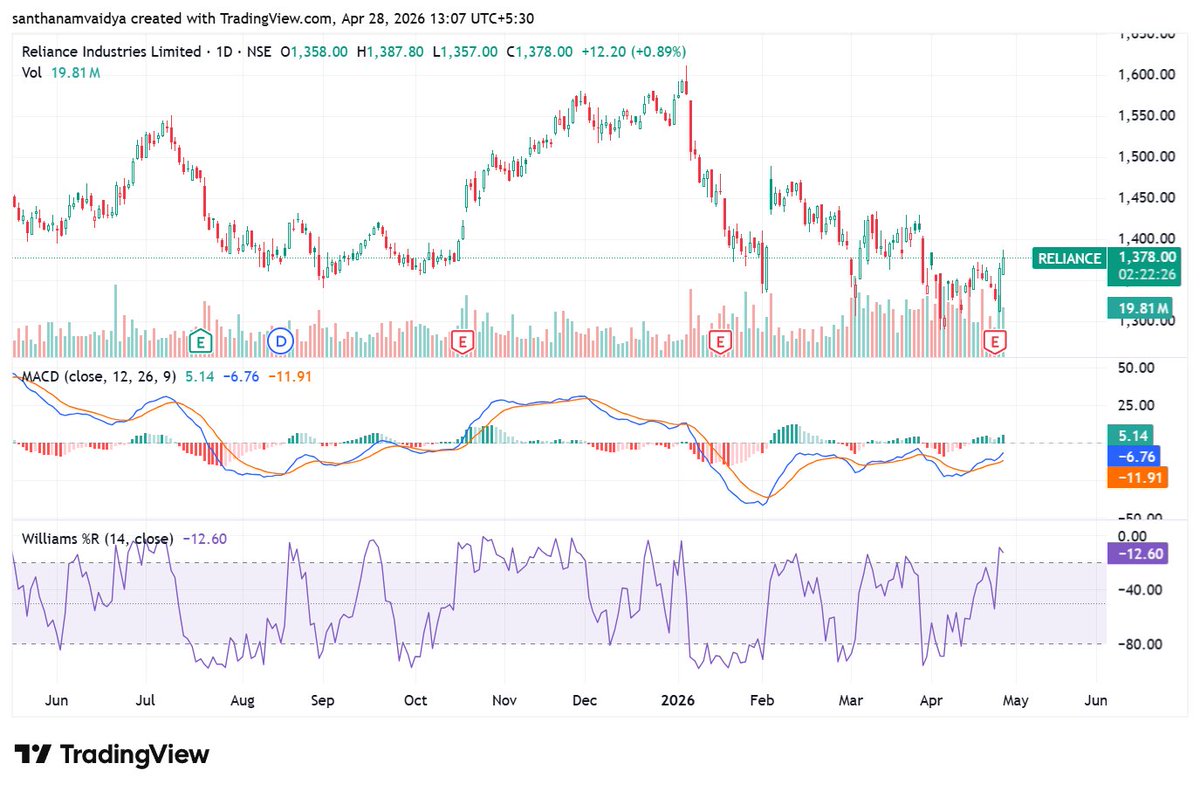Image resolution: width=1200 pixels, height=791 pixels.
Task: Click the red earnings E marker in late April
Action: point(995,342)
